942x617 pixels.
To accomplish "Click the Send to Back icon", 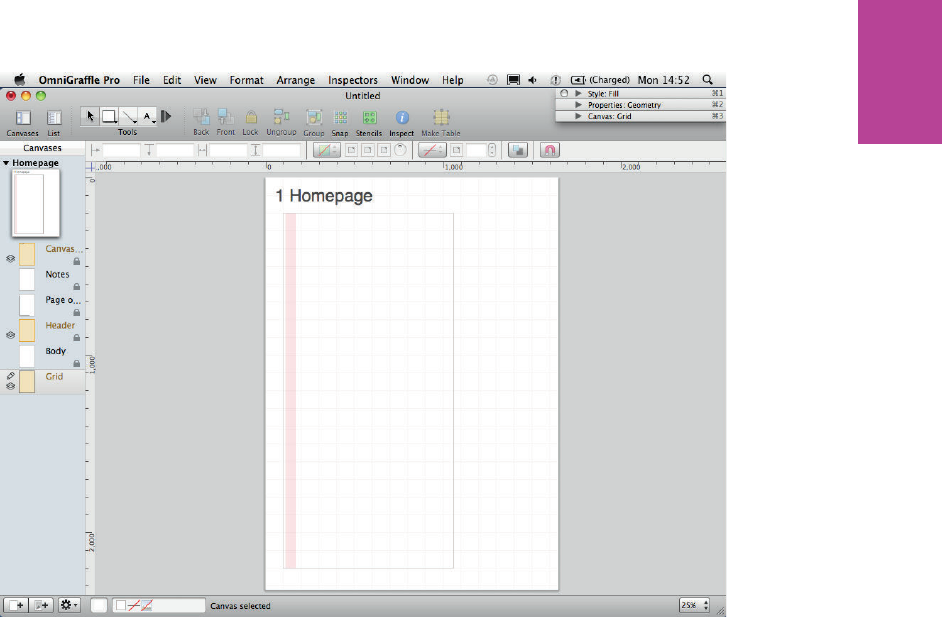I will pos(201,117).
